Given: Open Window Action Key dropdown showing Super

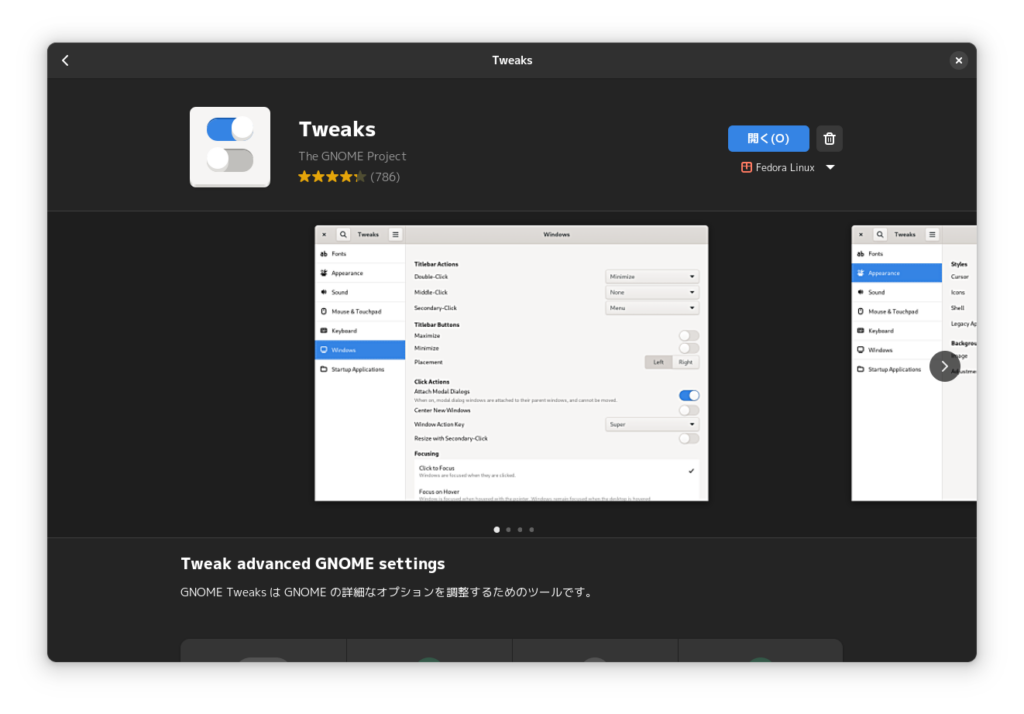Looking at the screenshot, I should tap(652, 425).
